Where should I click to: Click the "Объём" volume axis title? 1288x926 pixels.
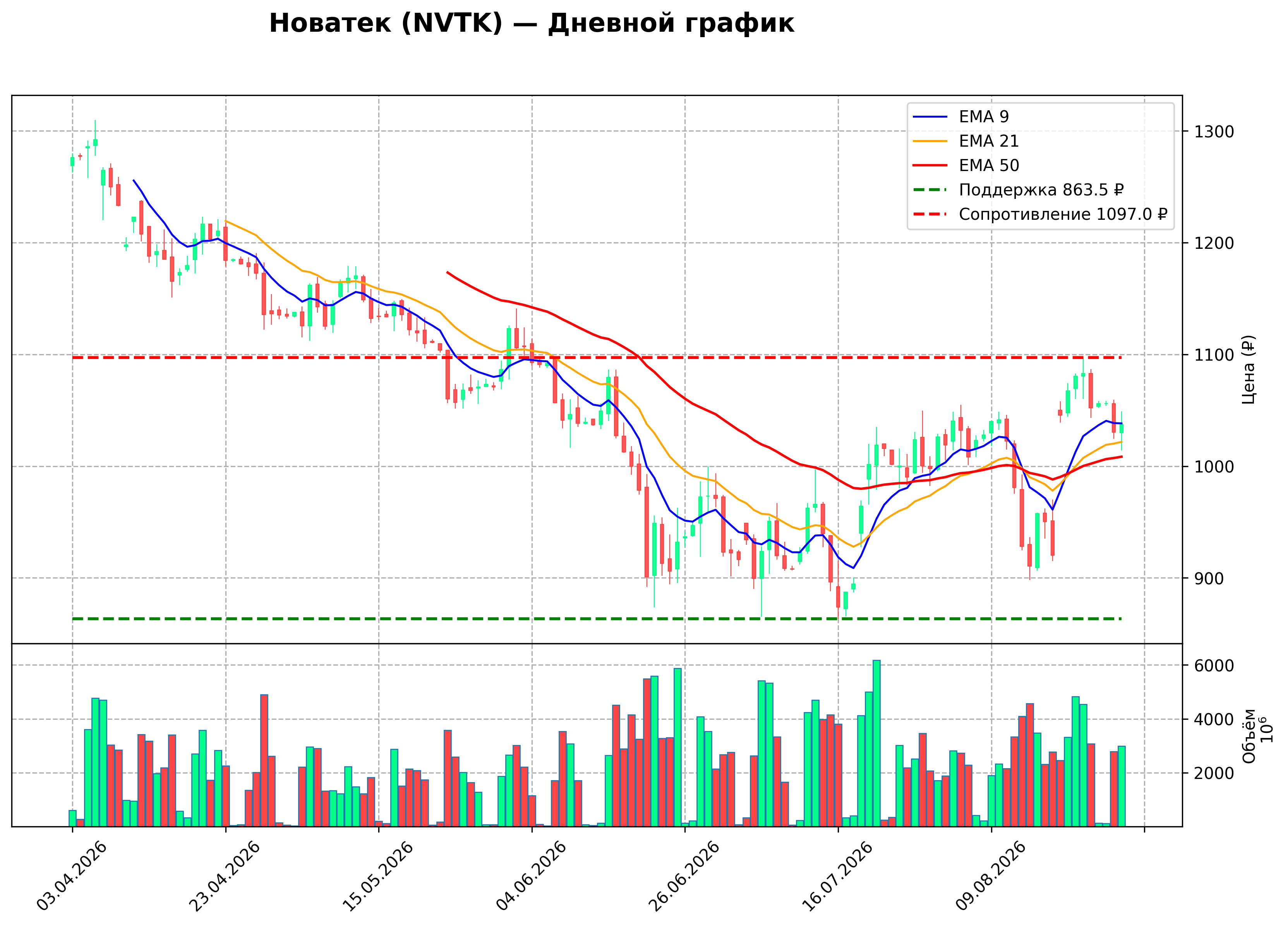click(x=1249, y=736)
